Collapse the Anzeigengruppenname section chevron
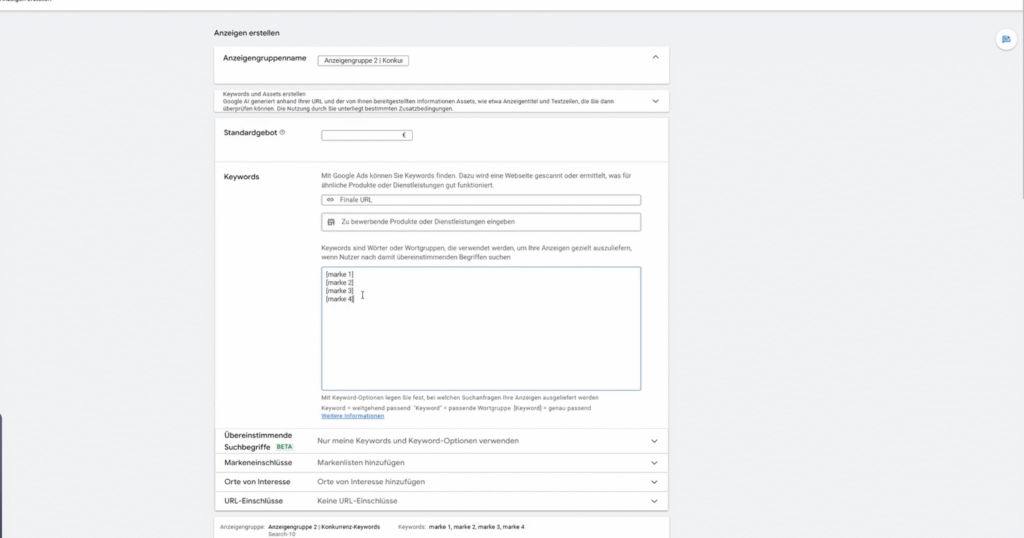 click(655, 57)
